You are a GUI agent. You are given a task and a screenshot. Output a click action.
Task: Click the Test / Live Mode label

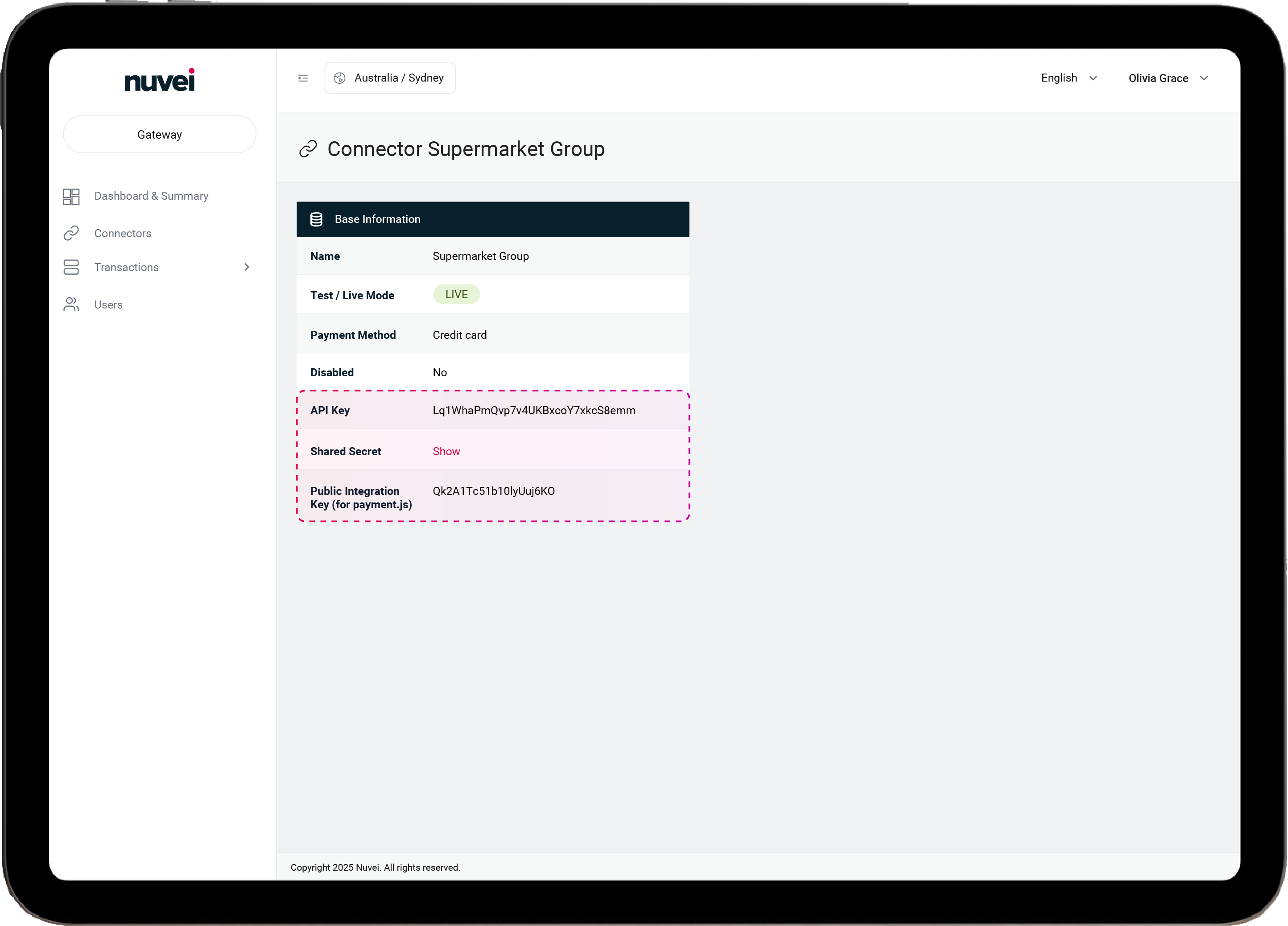coord(352,295)
